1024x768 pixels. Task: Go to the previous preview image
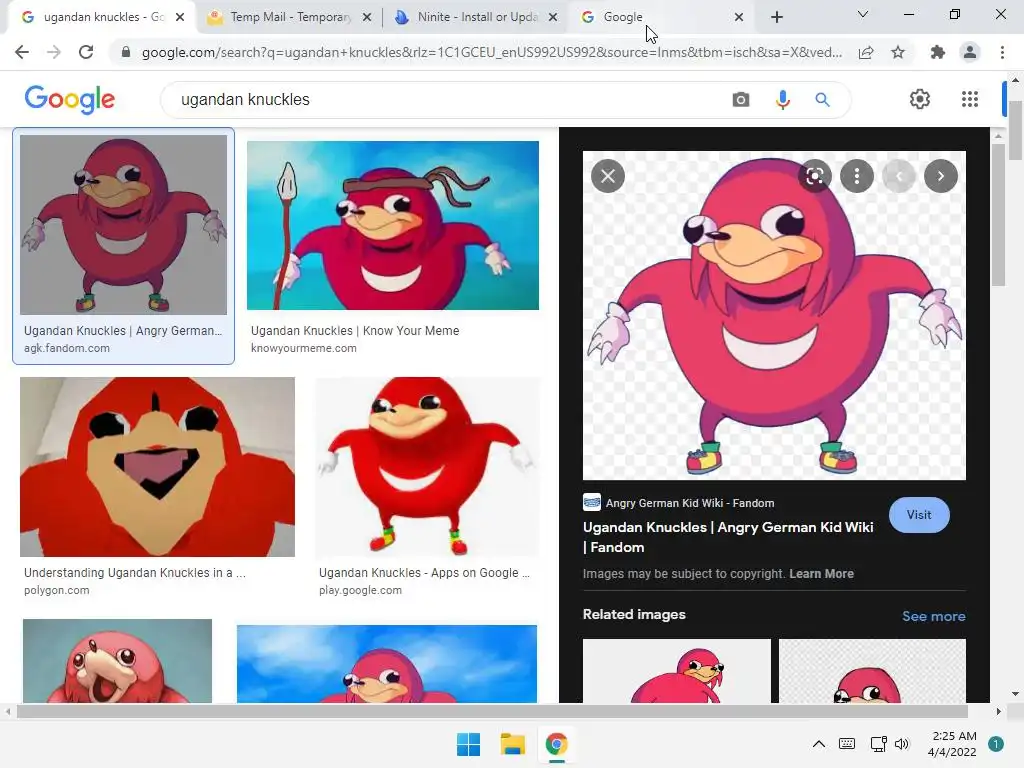point(899,176)
